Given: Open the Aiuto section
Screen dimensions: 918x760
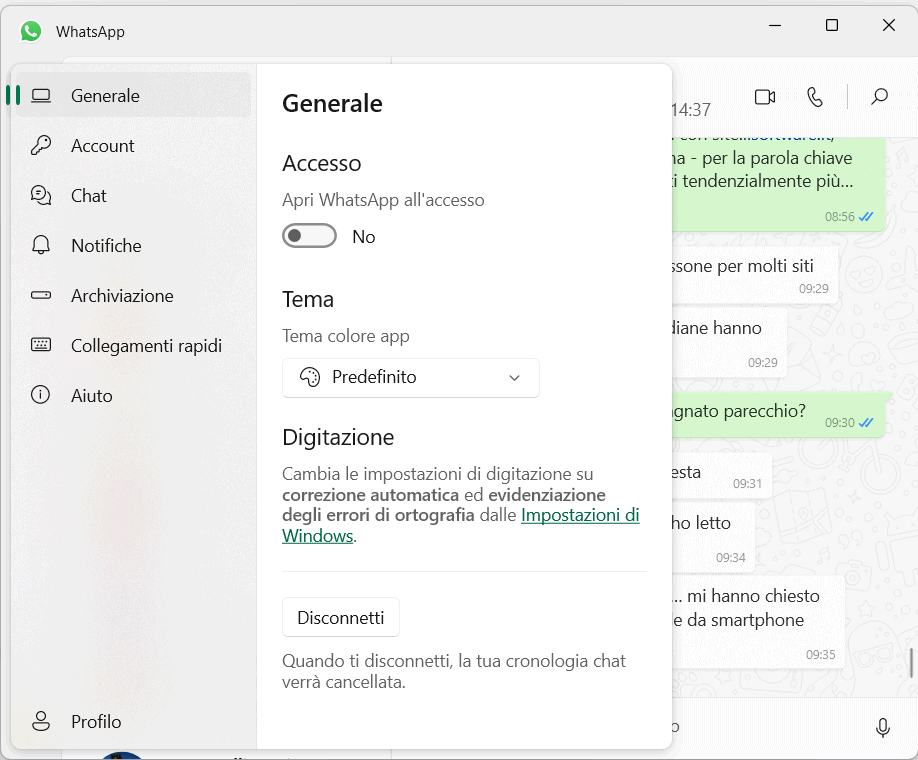Looking at the screenshot, I should tap(133, 396).
